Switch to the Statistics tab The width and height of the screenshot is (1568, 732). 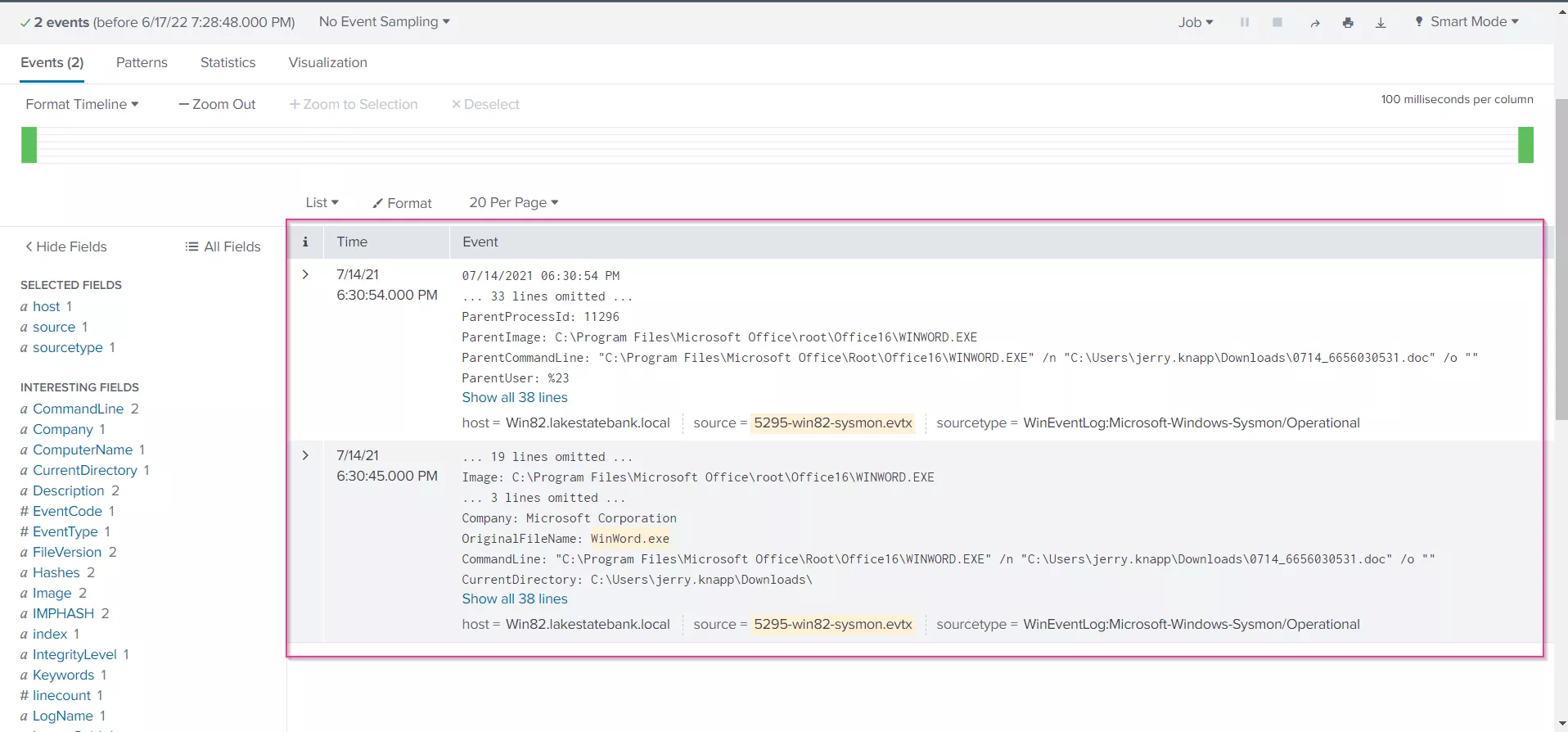coord(228,62)
